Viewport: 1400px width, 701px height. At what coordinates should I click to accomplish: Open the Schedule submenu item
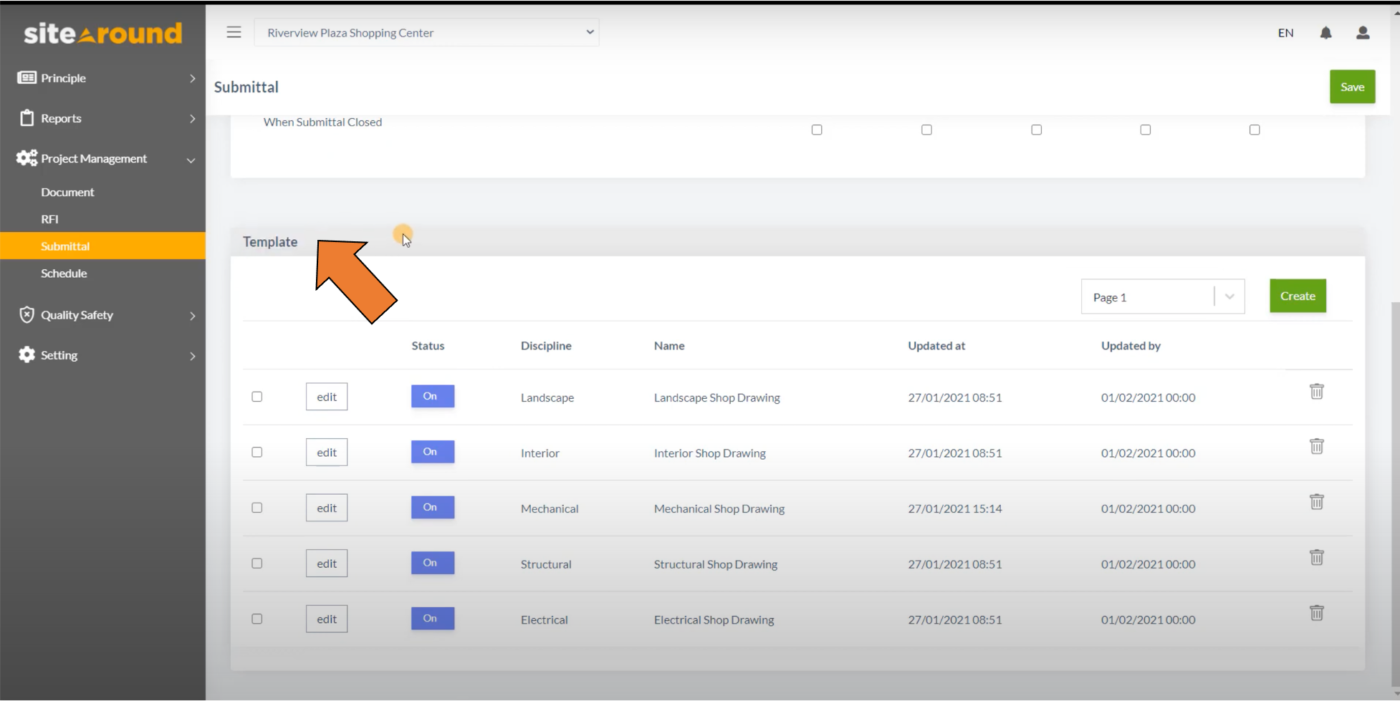(64, 273)
